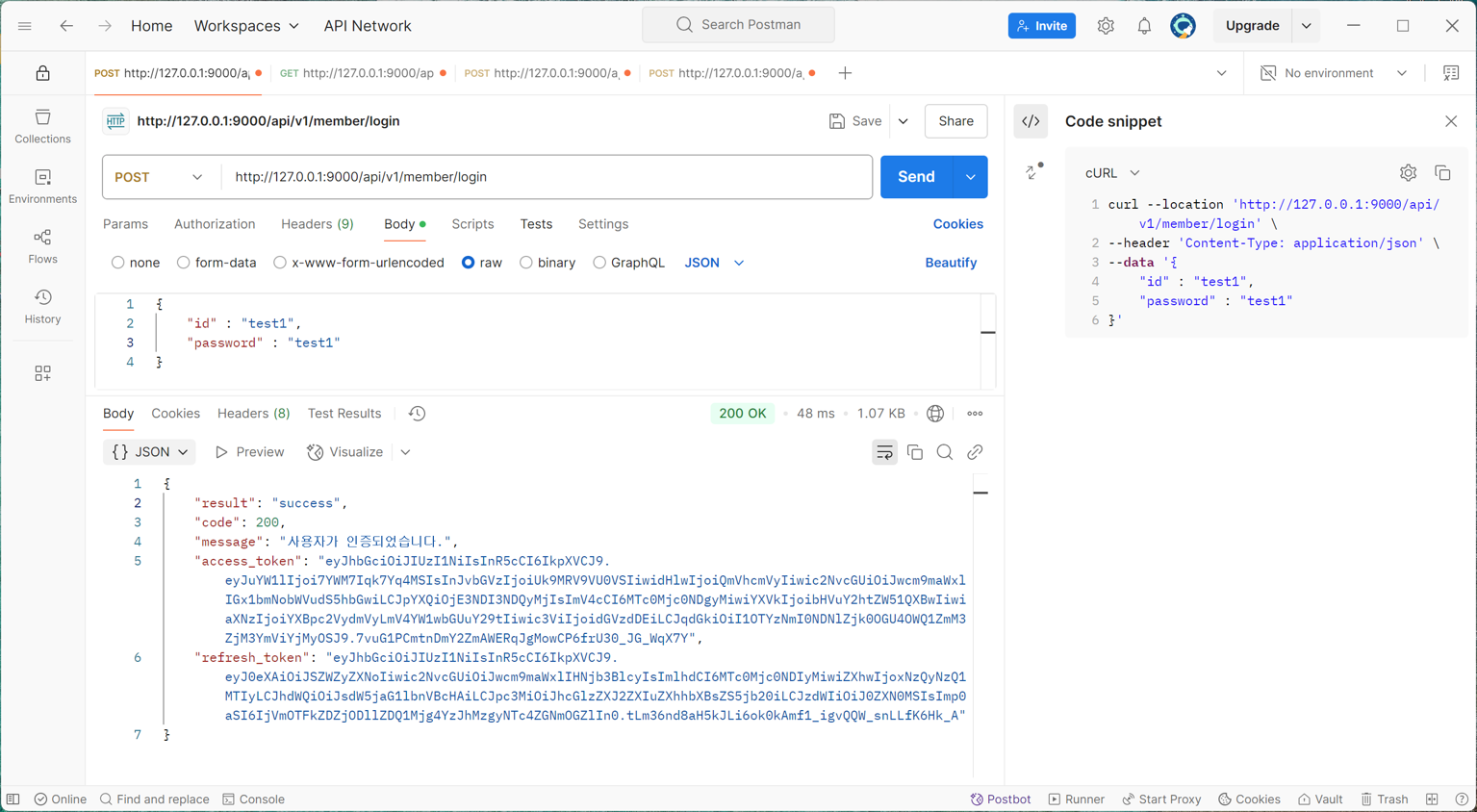Expand the Visualize options chevron

405,452
